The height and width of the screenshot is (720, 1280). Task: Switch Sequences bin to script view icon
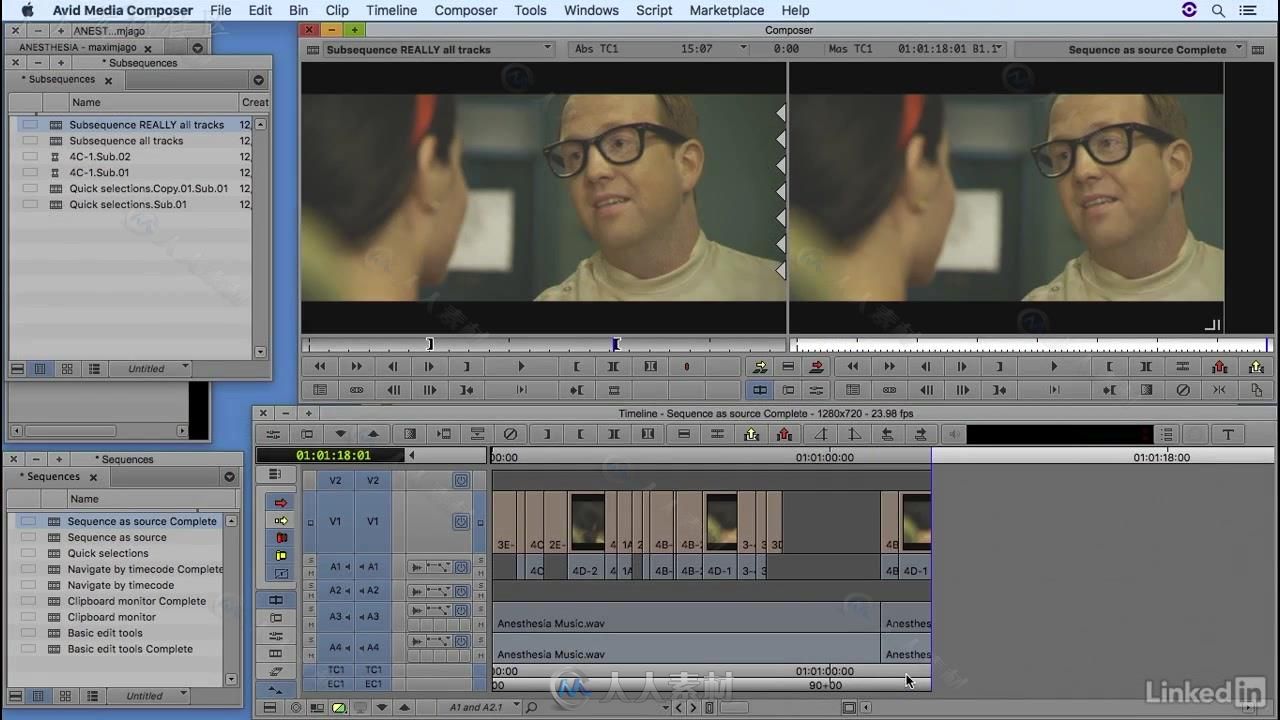pos(91,696)
